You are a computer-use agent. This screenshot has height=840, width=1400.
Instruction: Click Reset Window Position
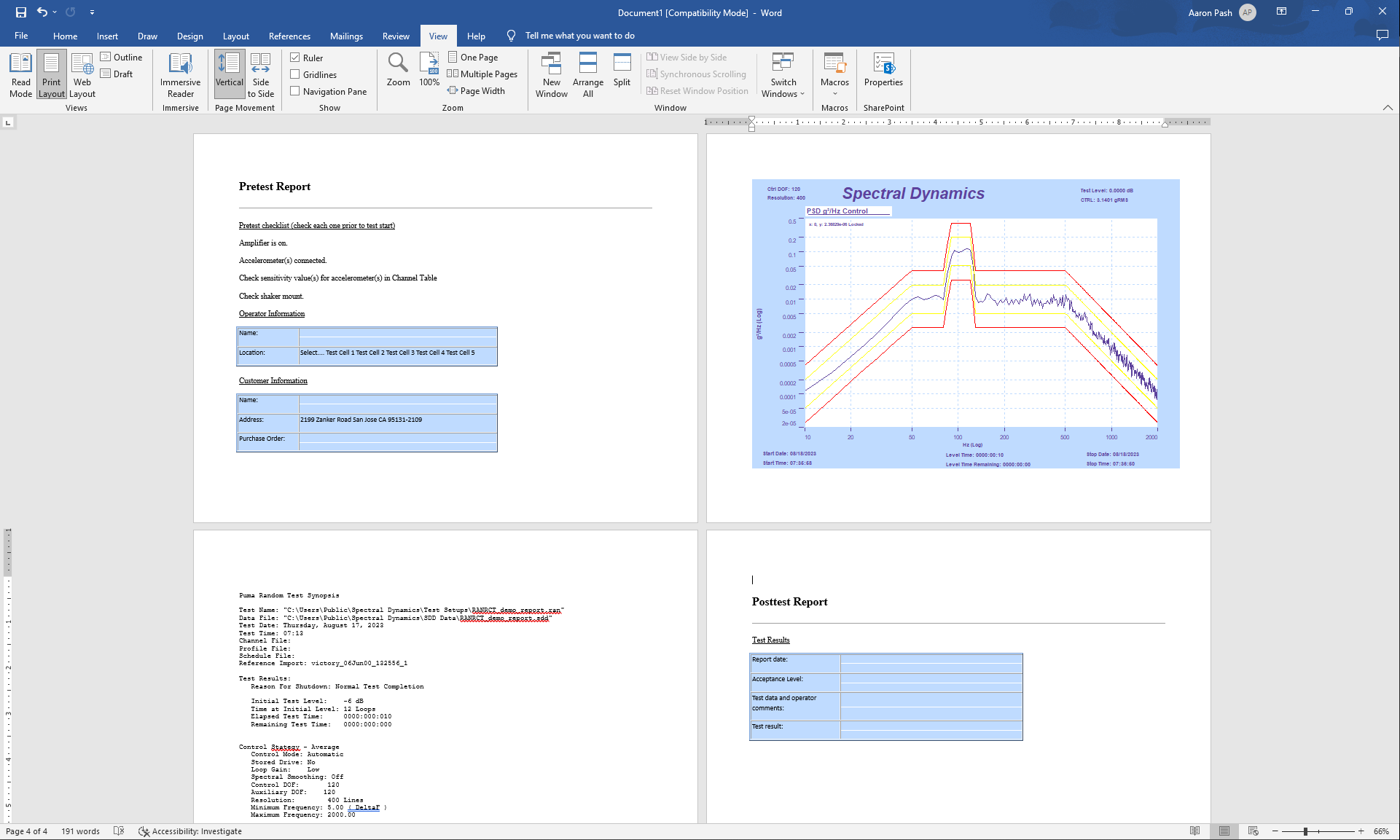(697, 91)
